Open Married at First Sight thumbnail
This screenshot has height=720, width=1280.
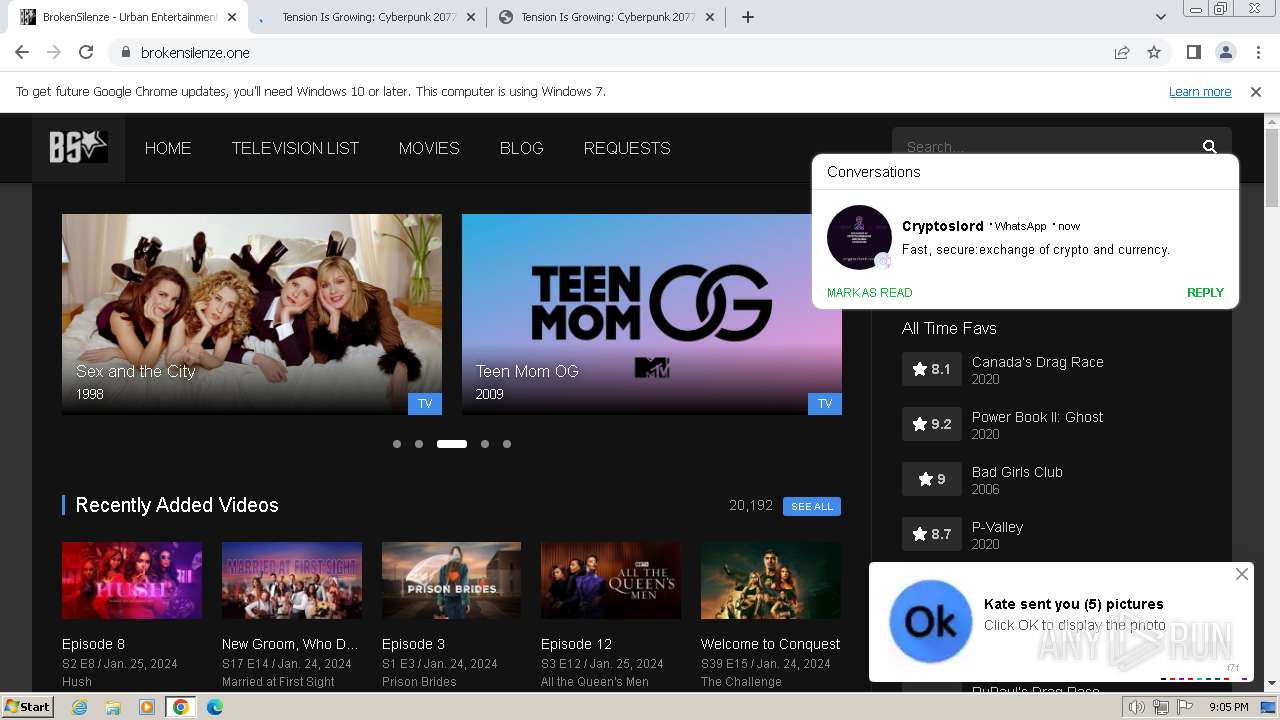291,581
